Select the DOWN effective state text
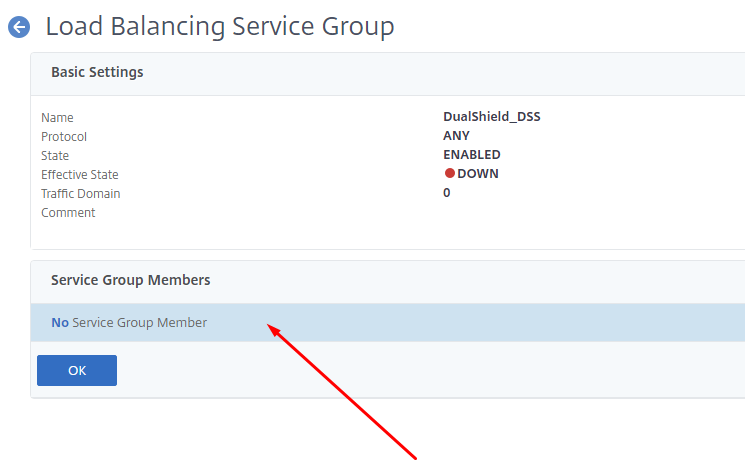This screenshot has width=745, height=475. (478, 174)
